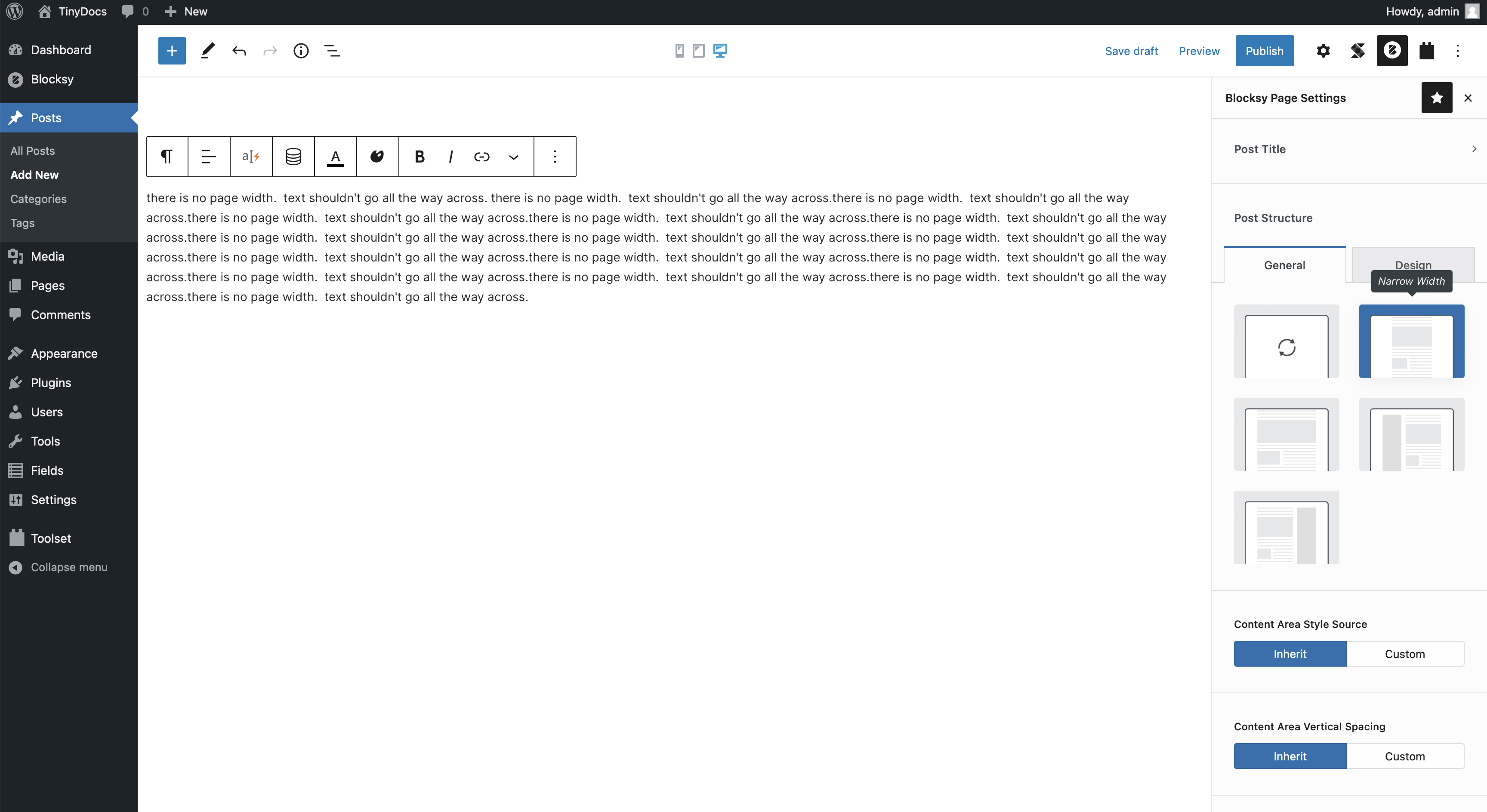
Task: Click the Save draft link
Action: tap(1131, 51)
